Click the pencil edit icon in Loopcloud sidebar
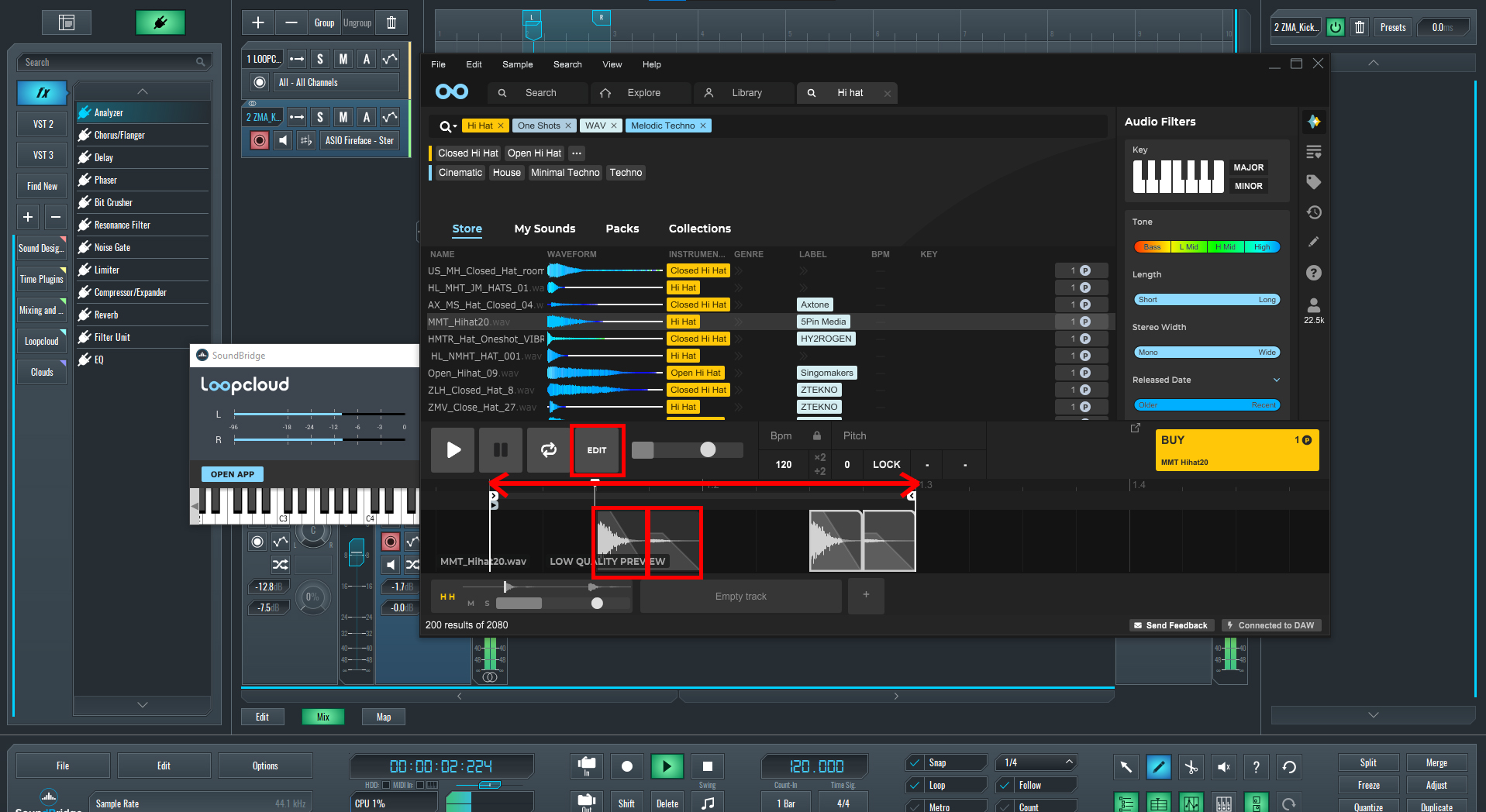 coord(1314,242)
